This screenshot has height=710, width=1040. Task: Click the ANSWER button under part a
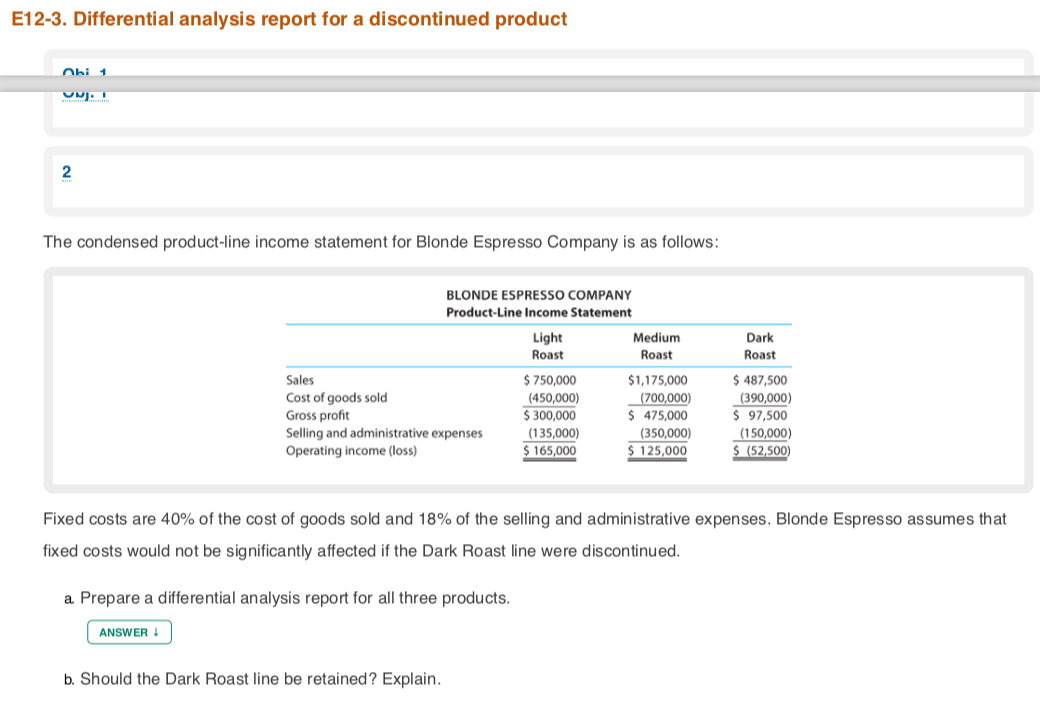pos(129,632)
